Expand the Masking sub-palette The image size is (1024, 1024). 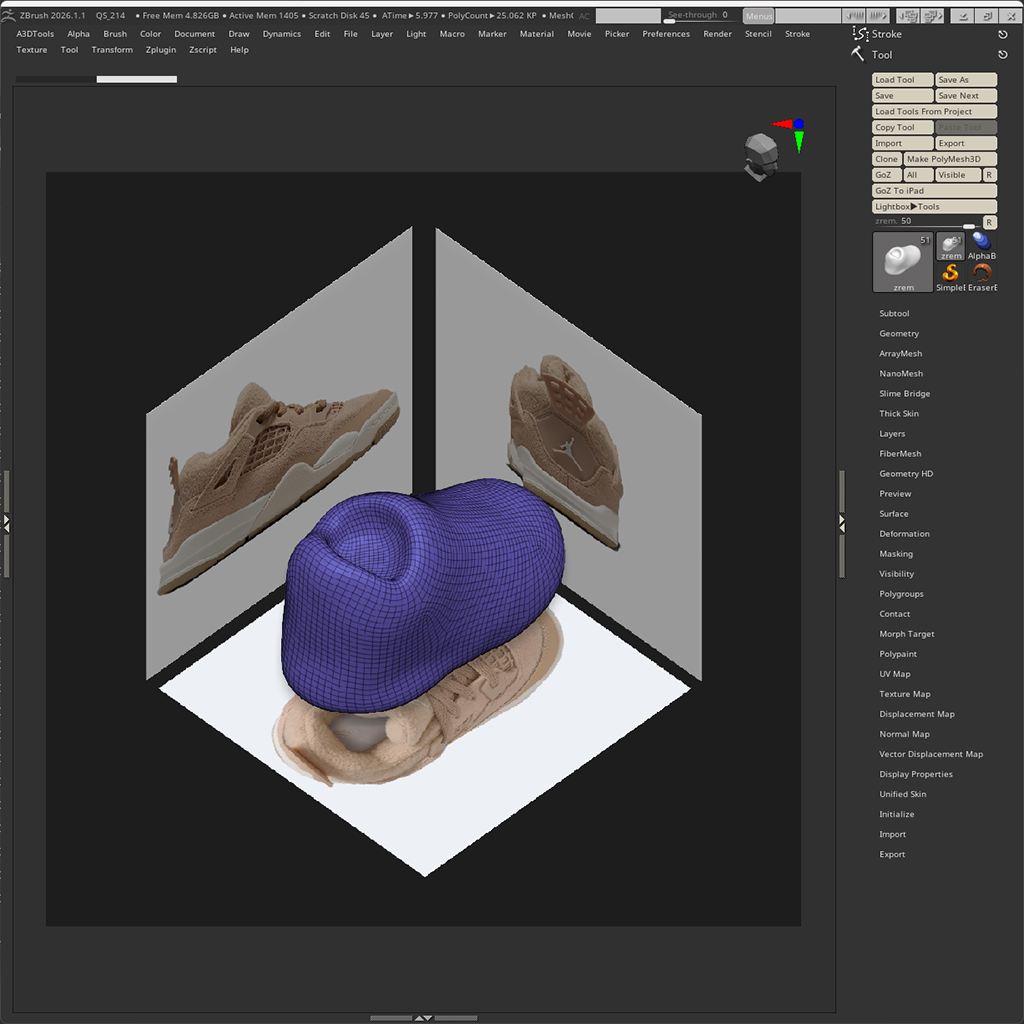pos(895,554)
